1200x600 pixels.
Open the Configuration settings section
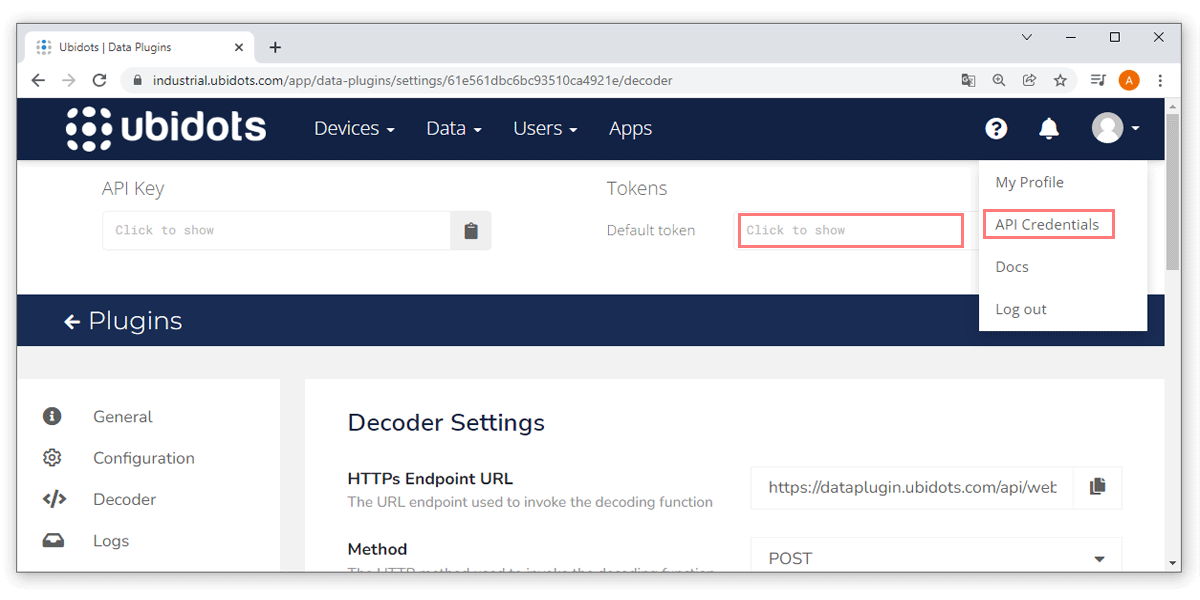pyautogui.click(x=144, y=458)
